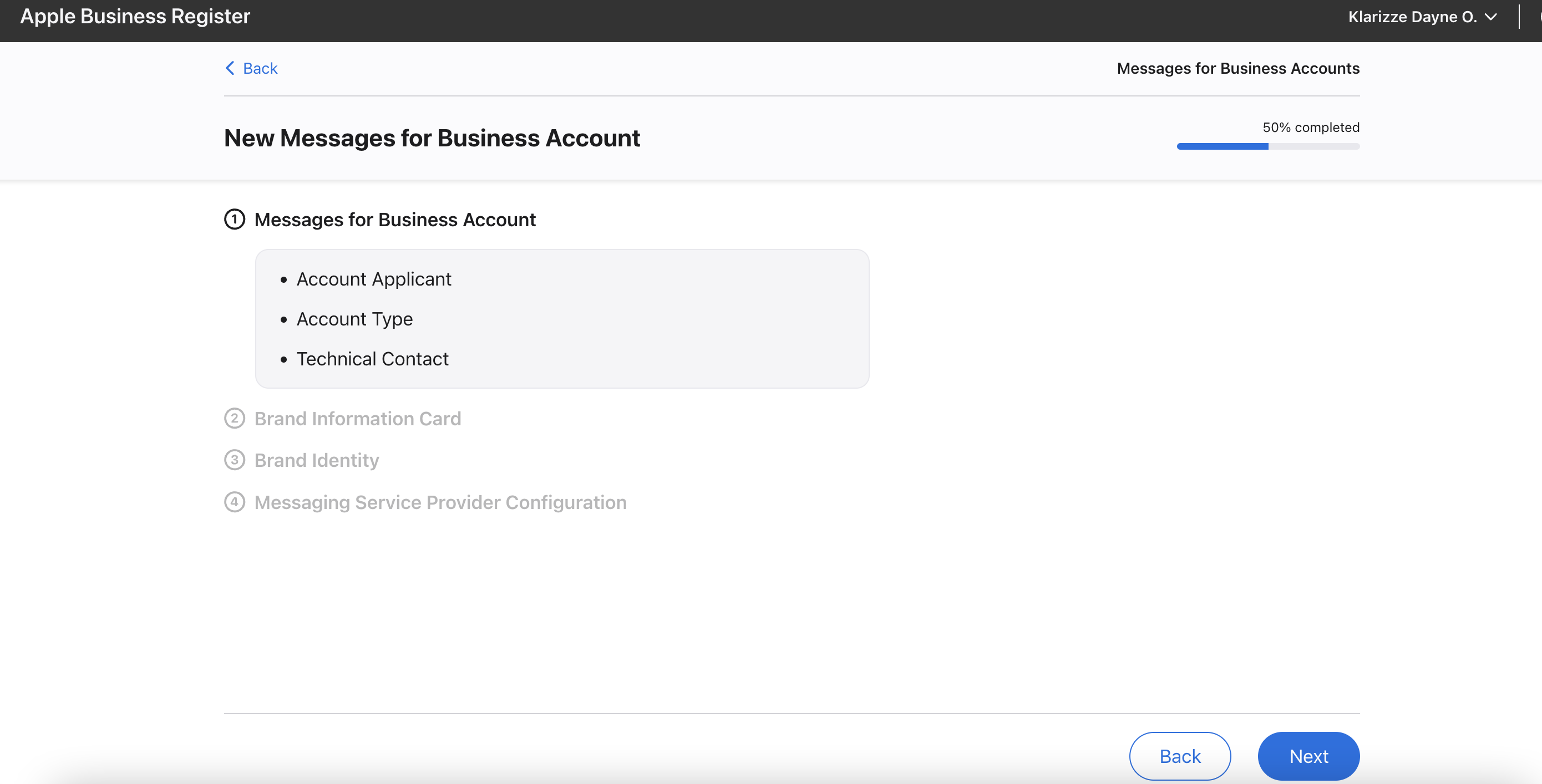Image resolution: width=1542 pixels, height=784 pixels.
Task: Open the Brand Identity step
Action: (317, 460)
